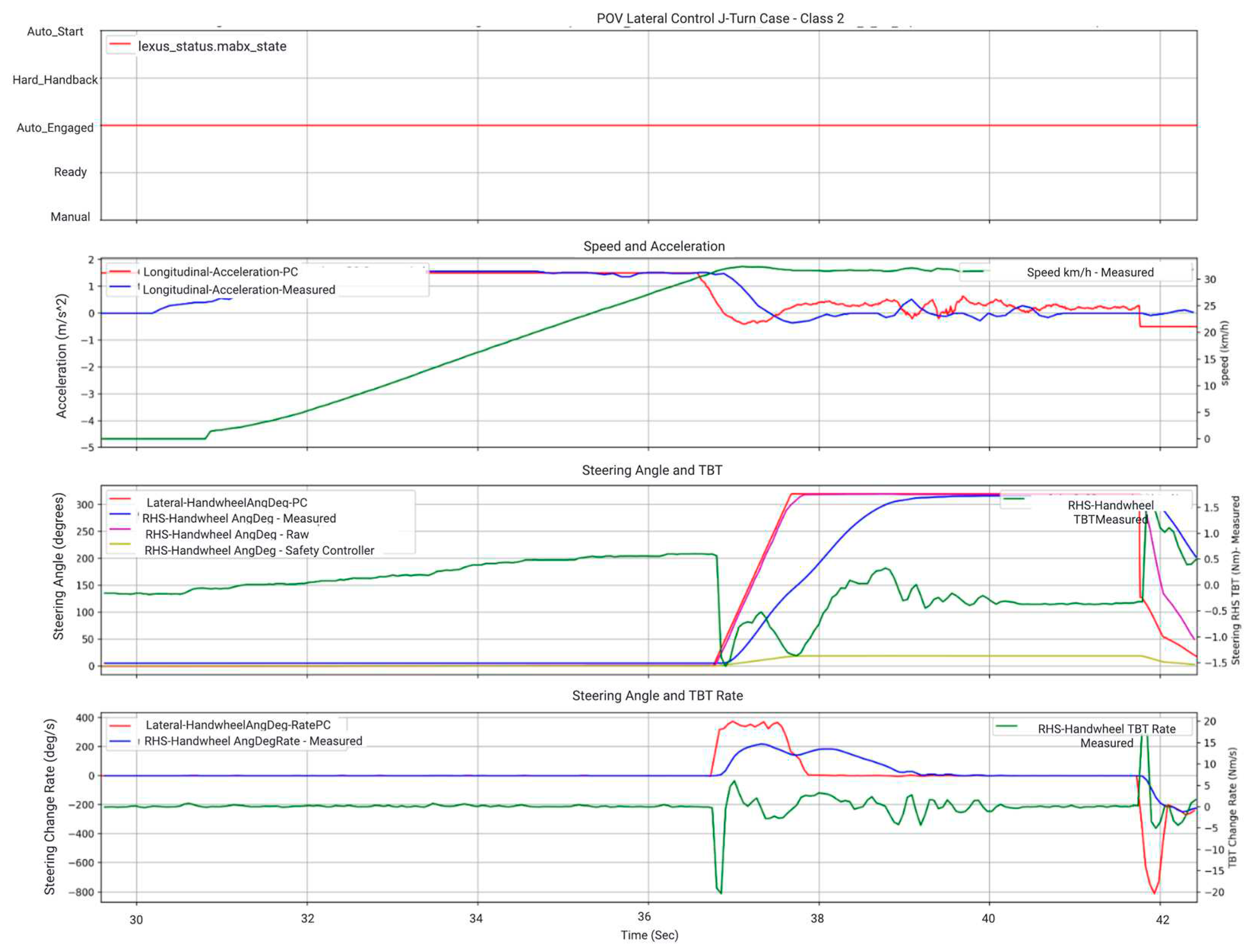Click RHS-Handwheel AngDeg - Measured legend label
1250x952 pixels.
tap(239, 519)
